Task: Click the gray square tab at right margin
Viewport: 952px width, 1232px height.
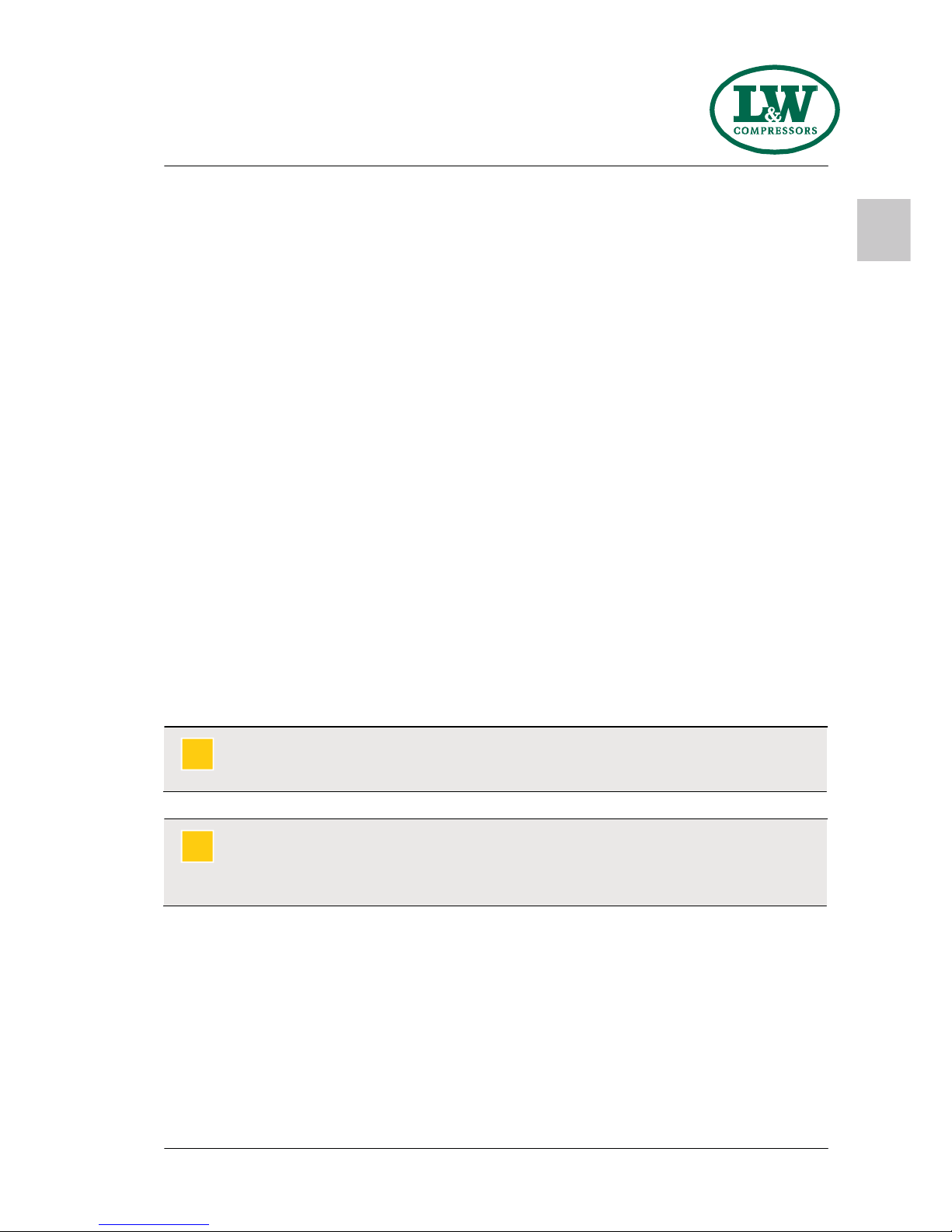Action: click(884, 230)
